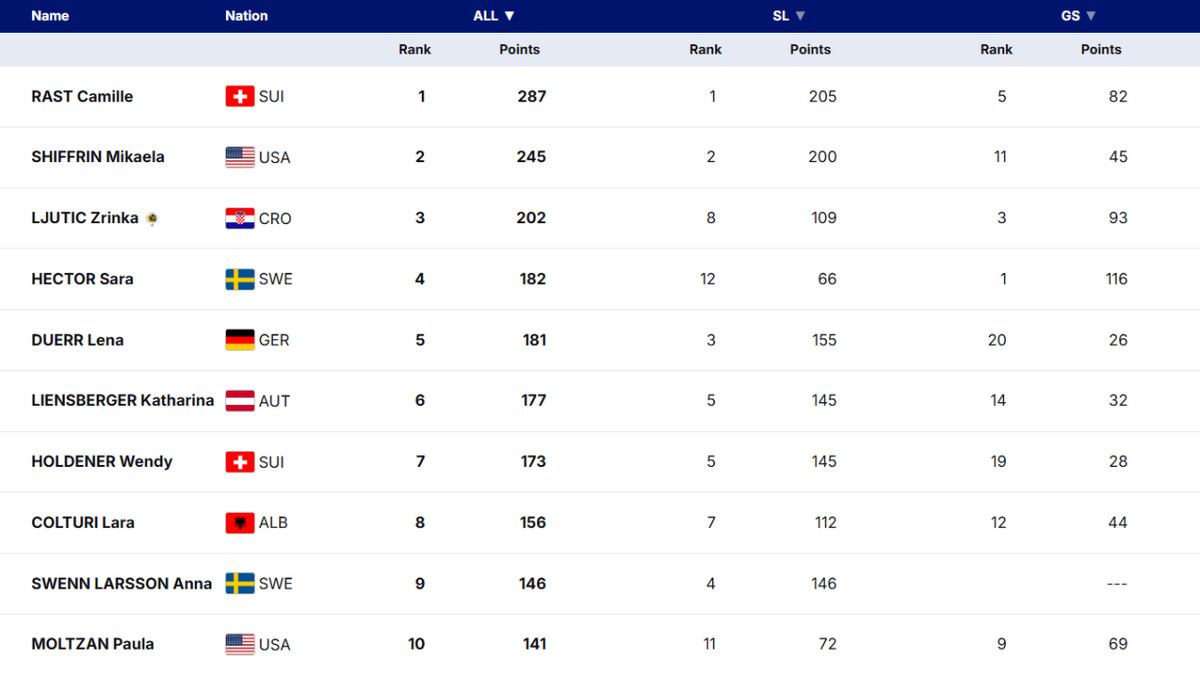Image resolution: width=1200 pixels, height=675 pixels.
Task: Click the Name column header
Action: (x=50, y=16)
